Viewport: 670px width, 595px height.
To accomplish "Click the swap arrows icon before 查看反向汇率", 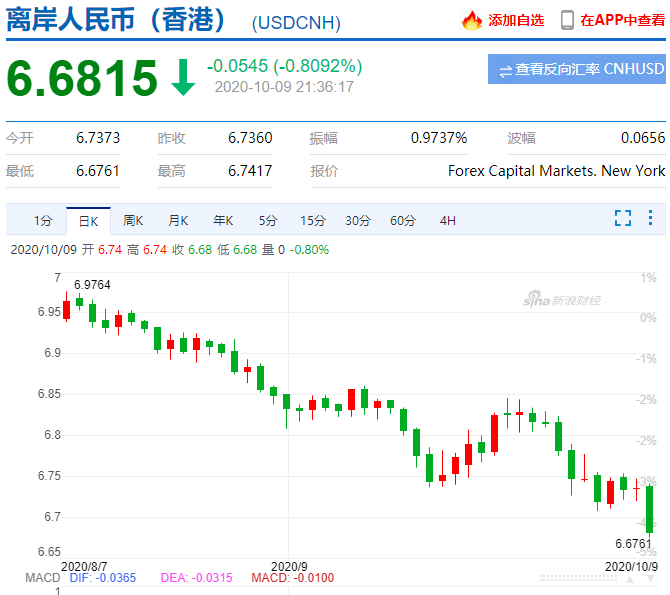I will click(x=506, y=70).
